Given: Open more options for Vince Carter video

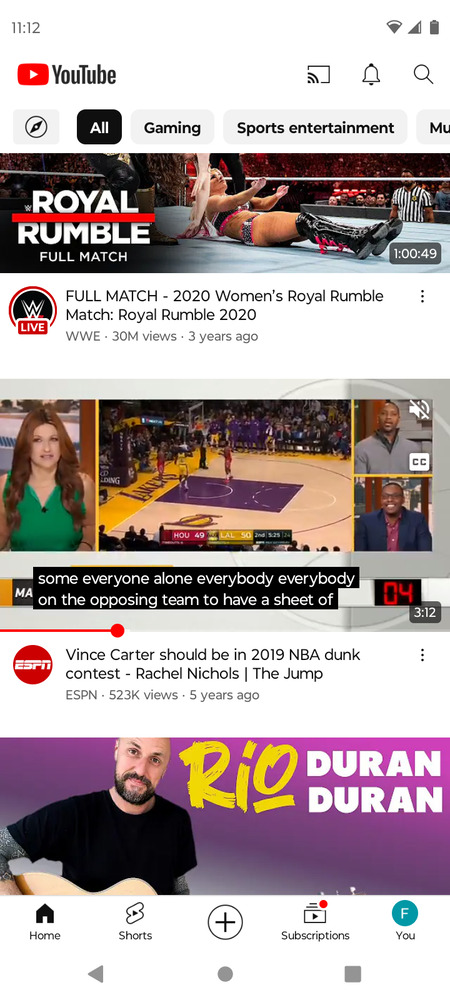Looking at the screenshot, I should (x=422, y=655).
